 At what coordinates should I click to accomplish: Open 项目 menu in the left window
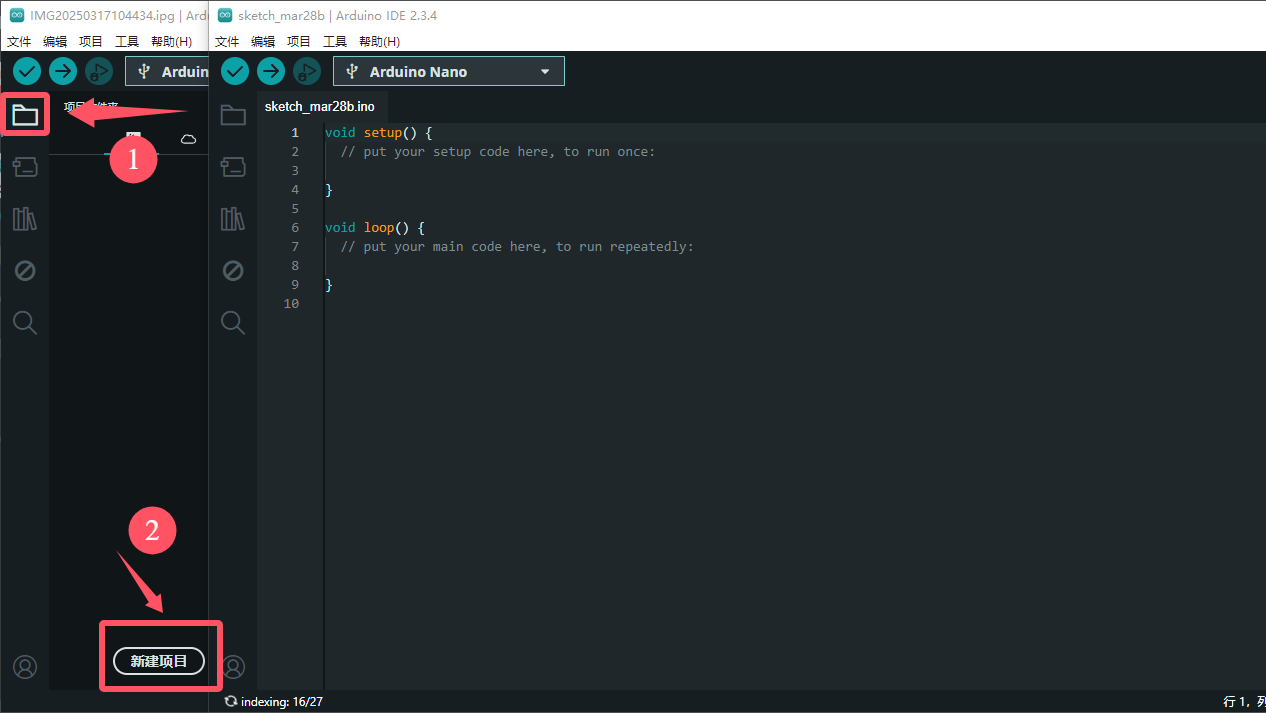pos(91,42)
